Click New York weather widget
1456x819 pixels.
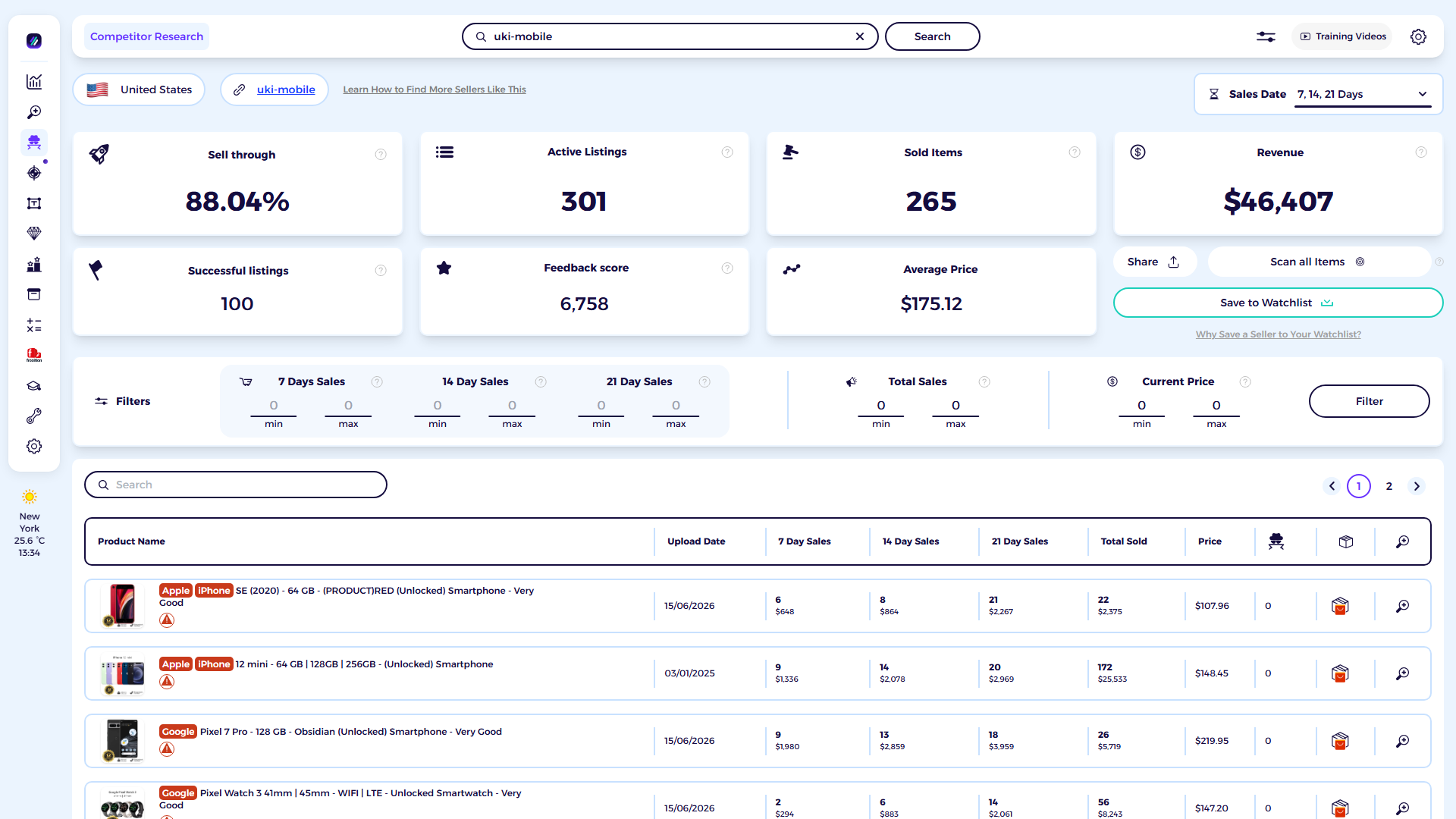[30, 523]
